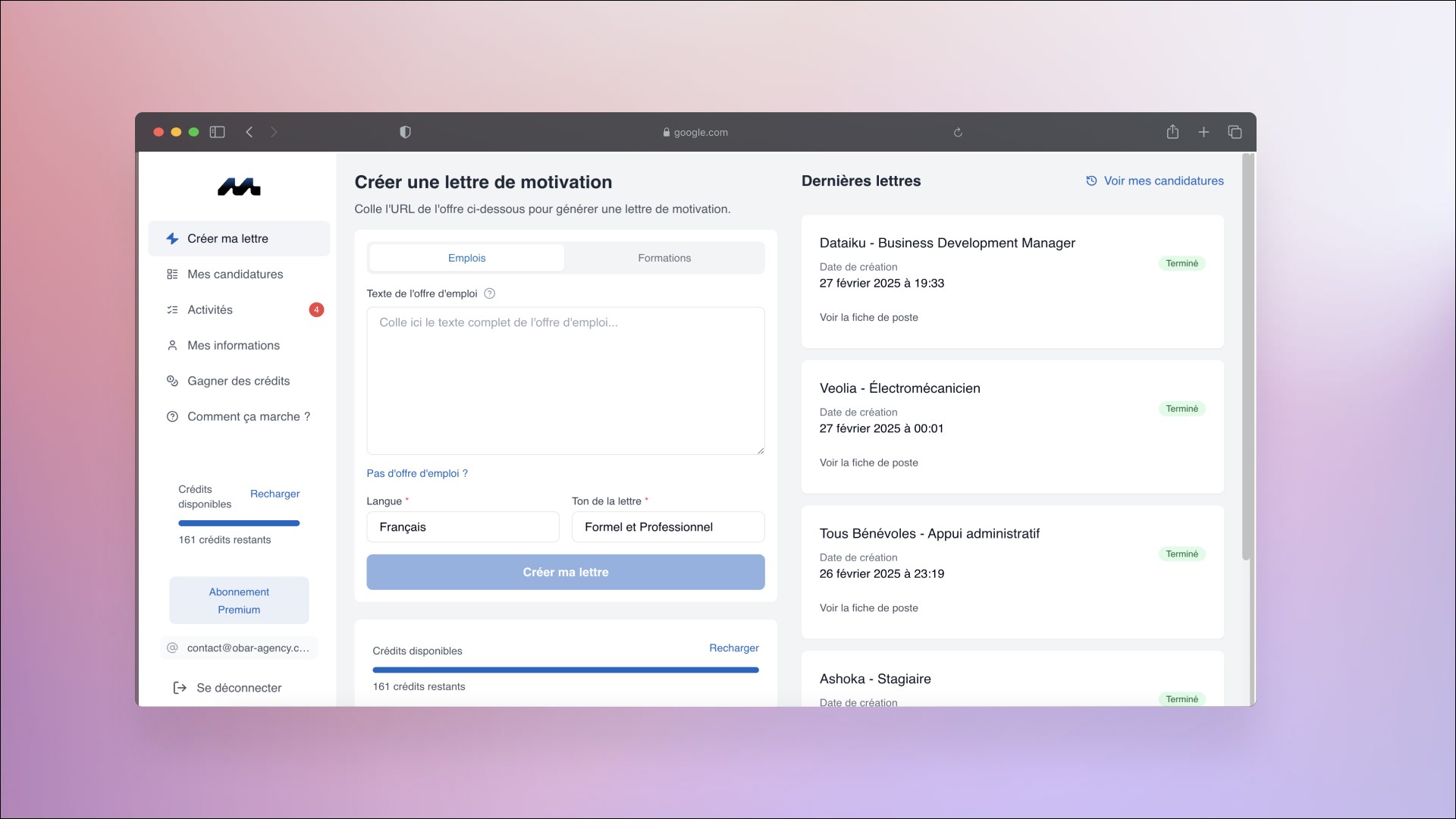Show the tab overview icon

[1235, 132]
